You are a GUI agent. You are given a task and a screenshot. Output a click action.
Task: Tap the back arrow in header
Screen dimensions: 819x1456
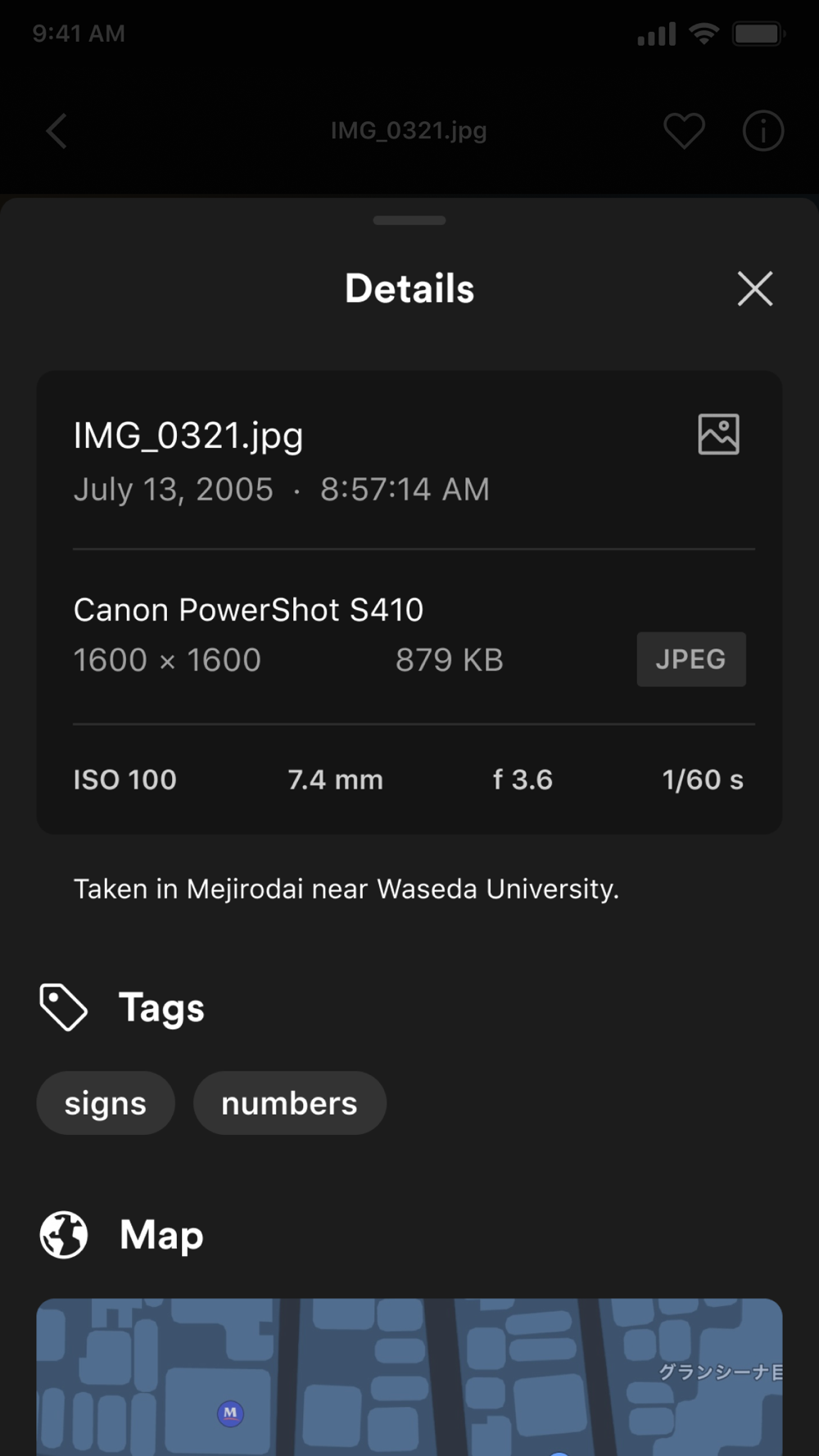pyautogui.click(x=56, y=131)
